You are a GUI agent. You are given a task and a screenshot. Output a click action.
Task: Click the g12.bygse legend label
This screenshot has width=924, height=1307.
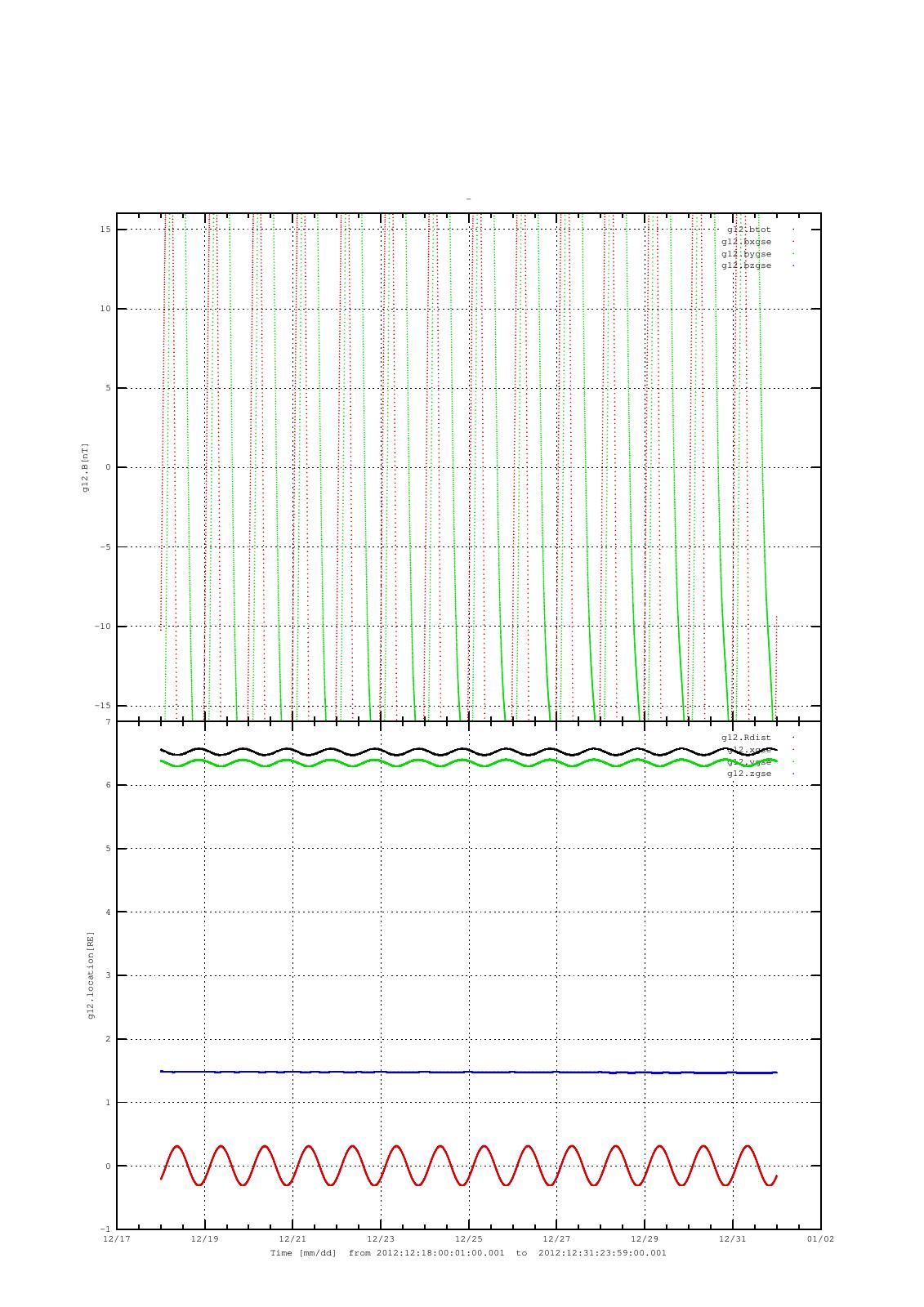click(746, 254)
